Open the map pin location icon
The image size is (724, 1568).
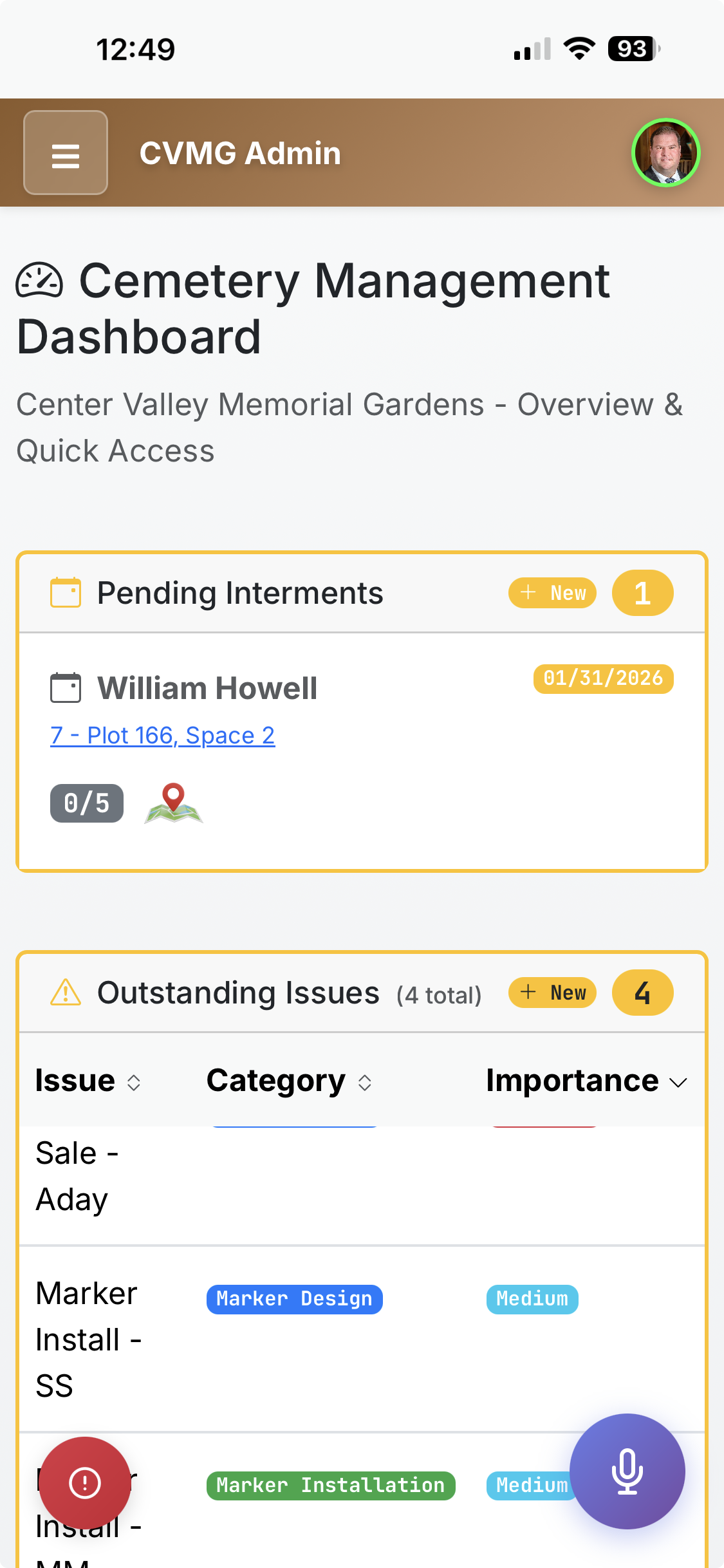(x=174, y=803)
